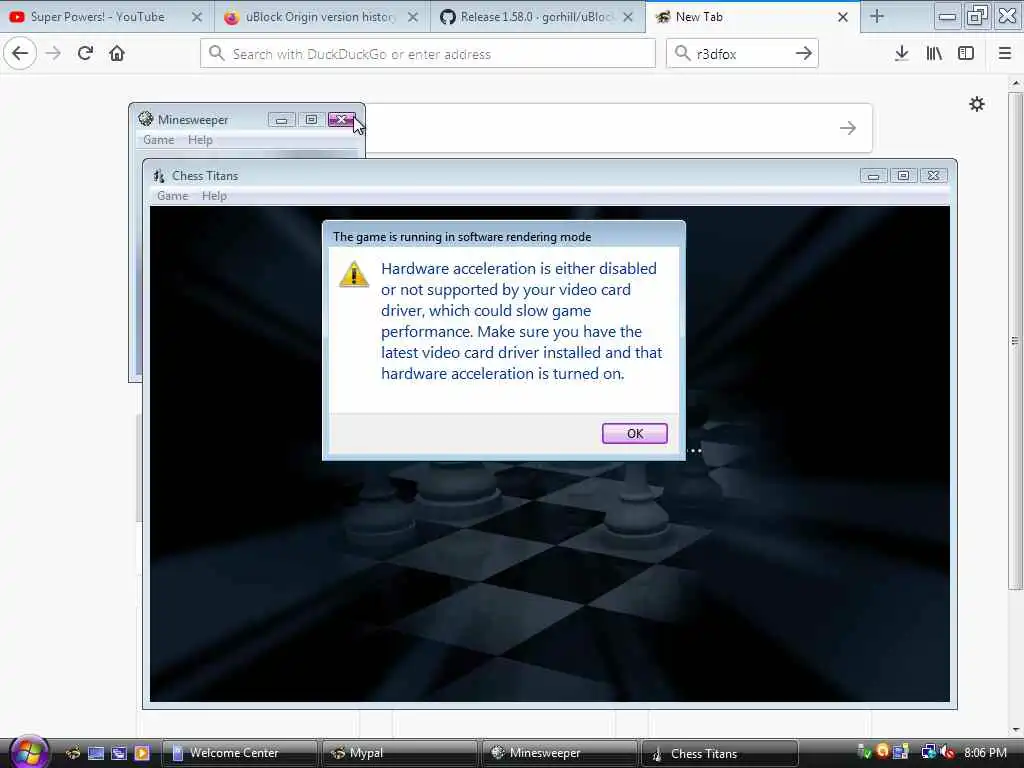
Task: Go forward in the browser
Action: pyautogui.click(x=54, y=54)
